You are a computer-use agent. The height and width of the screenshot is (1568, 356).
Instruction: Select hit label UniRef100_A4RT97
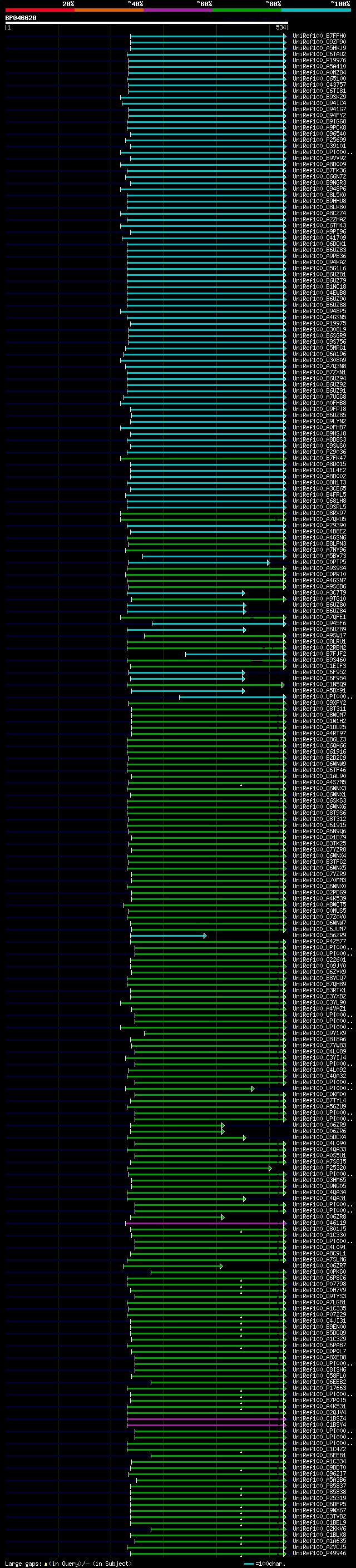pos(319,734)
